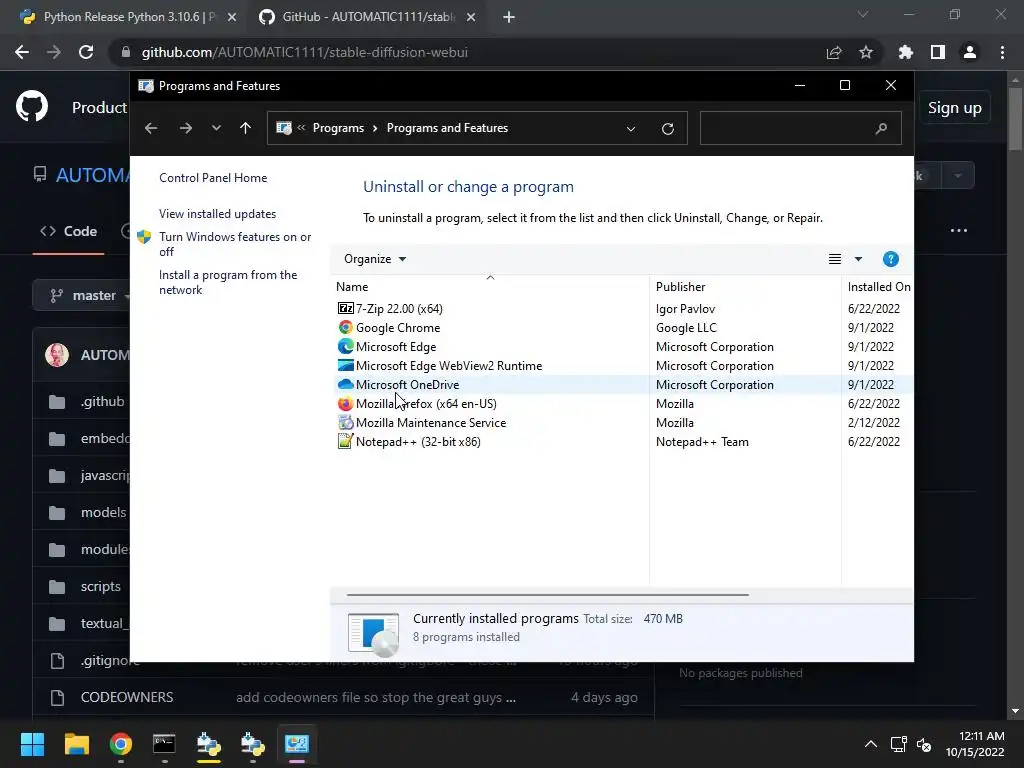Click the search magnifier icon in Control Panel
This screenshot has width=1024, height=768.
[x=882, y=128]
